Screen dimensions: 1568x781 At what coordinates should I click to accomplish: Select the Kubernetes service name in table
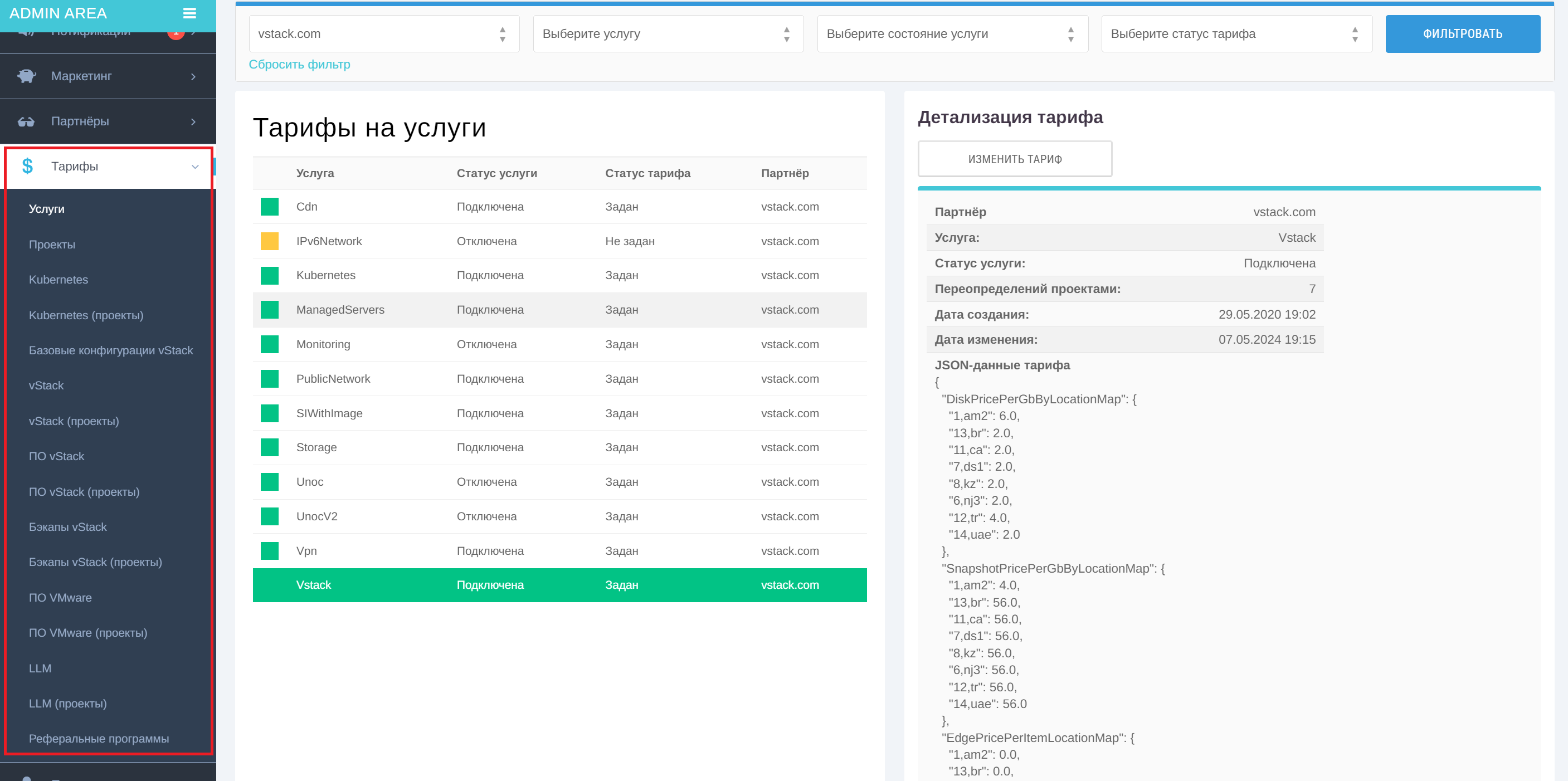pyautogui.click(x=325, y=275)
